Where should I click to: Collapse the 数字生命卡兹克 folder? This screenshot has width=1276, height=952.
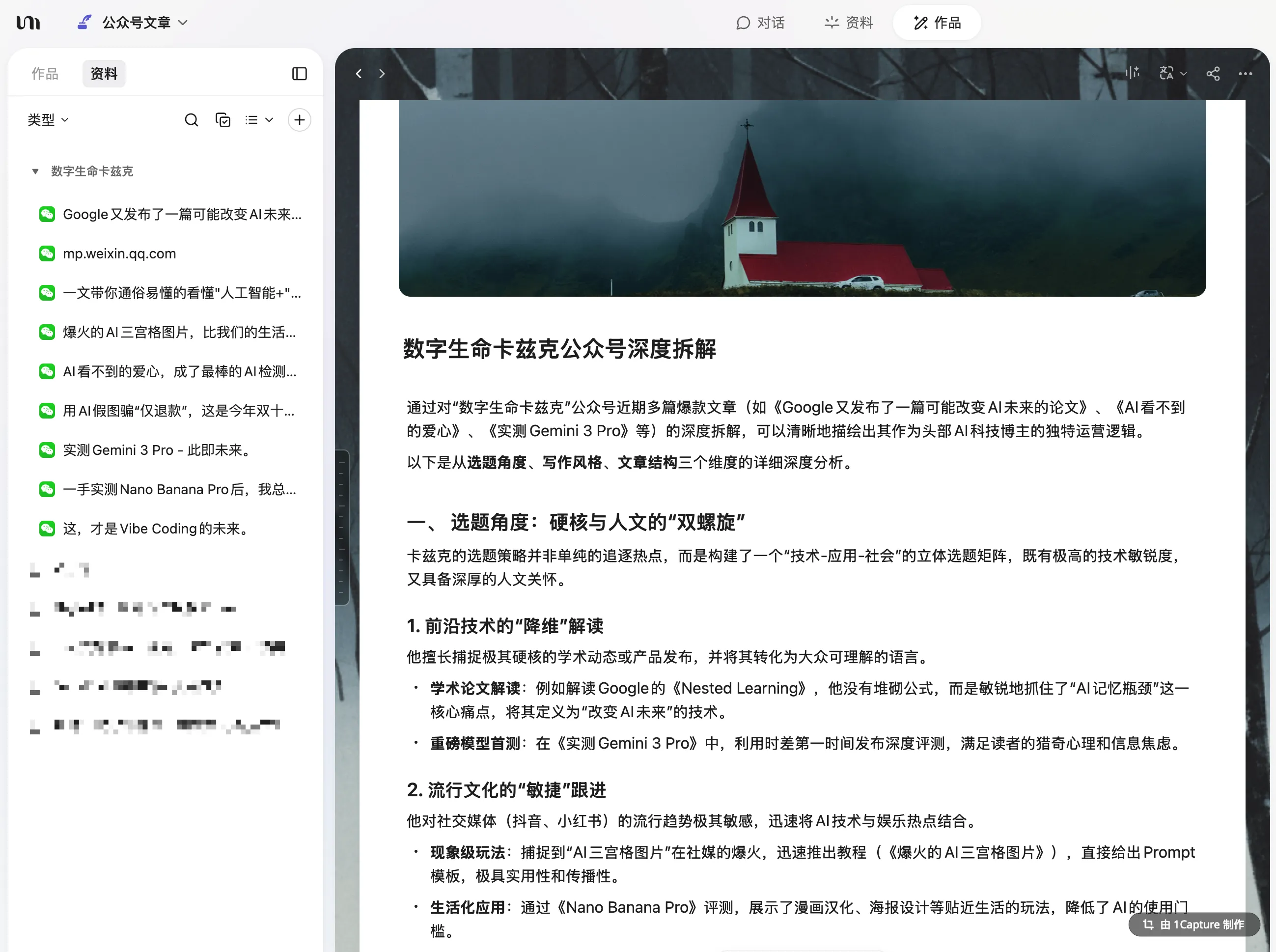point(35,171)
